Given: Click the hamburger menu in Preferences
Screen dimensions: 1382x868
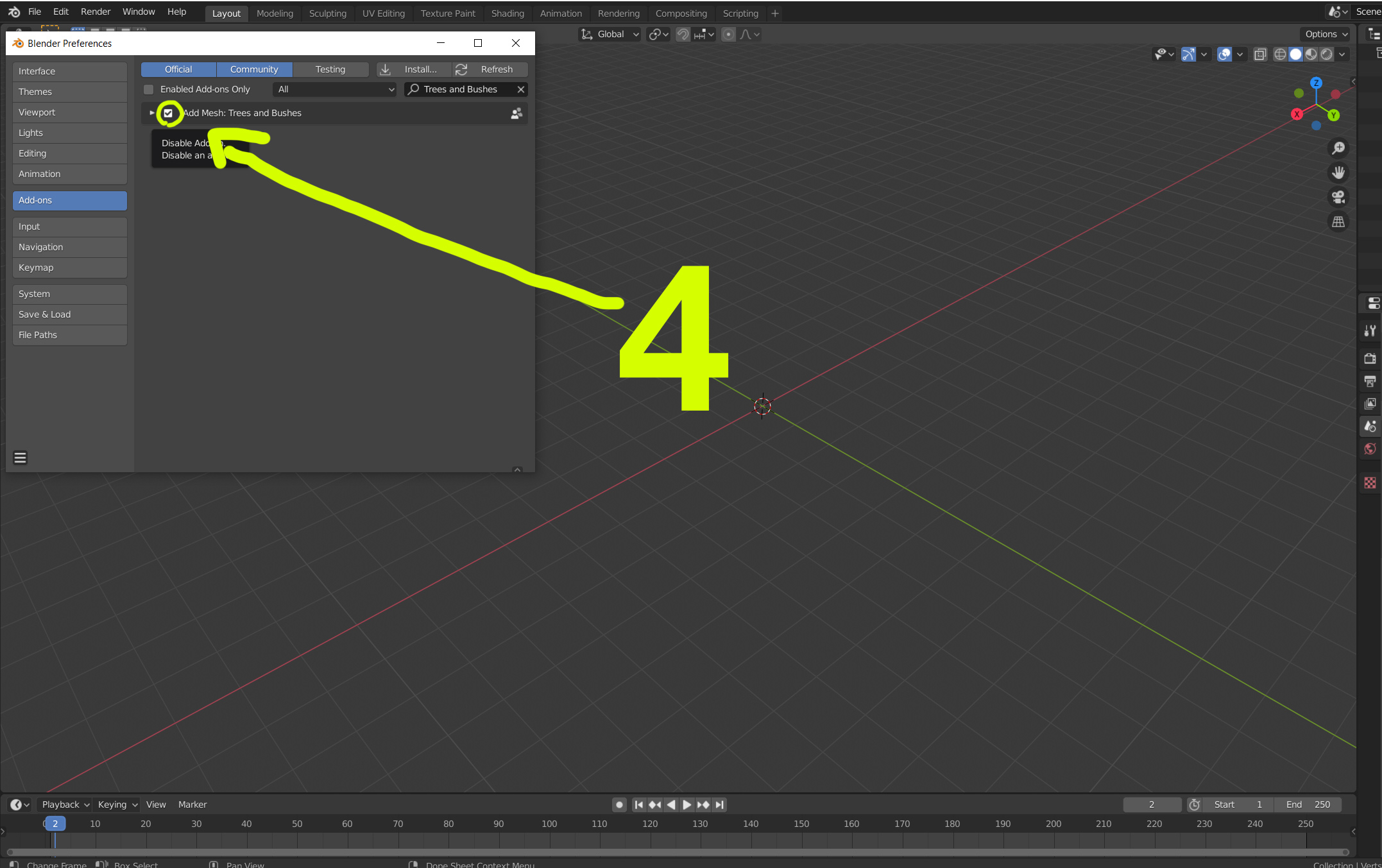Looking at the screenshot, I should pyautogui.click(x=20, y=457).
